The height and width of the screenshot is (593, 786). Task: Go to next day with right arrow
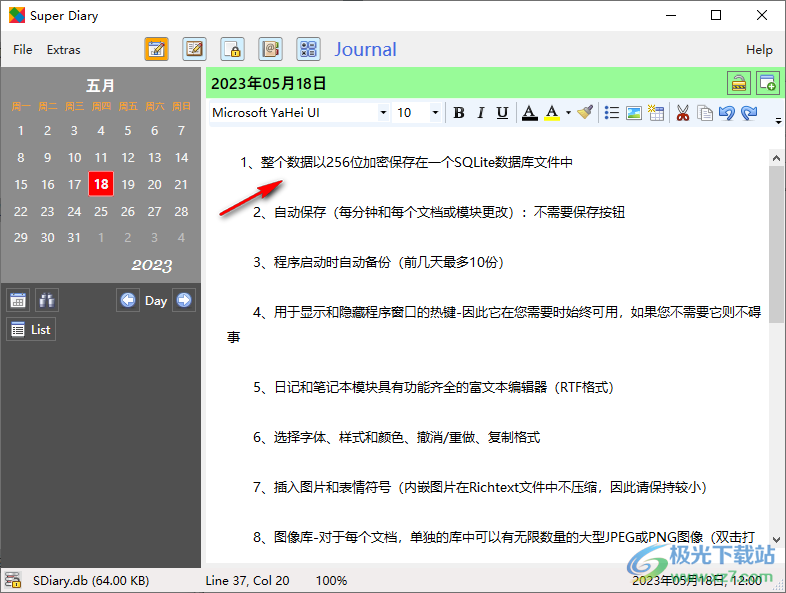tap(184, 300)
